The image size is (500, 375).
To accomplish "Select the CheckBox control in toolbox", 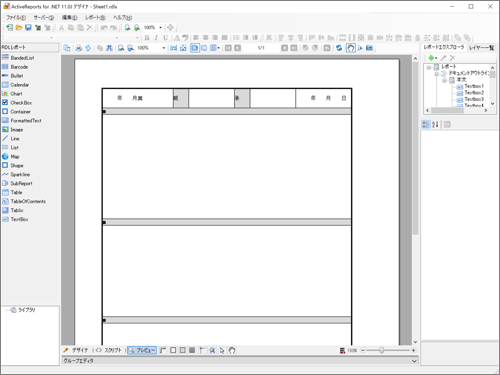I will pos(17,103).
